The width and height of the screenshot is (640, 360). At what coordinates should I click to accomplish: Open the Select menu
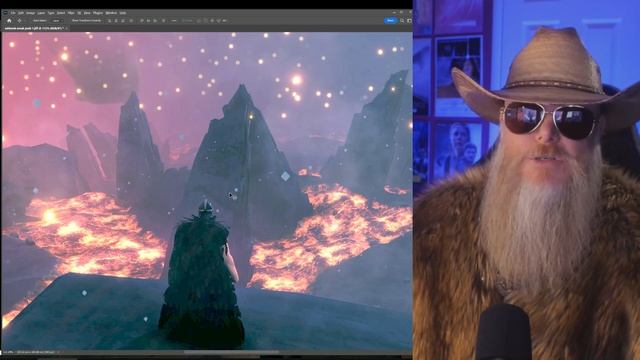(61, 13)
